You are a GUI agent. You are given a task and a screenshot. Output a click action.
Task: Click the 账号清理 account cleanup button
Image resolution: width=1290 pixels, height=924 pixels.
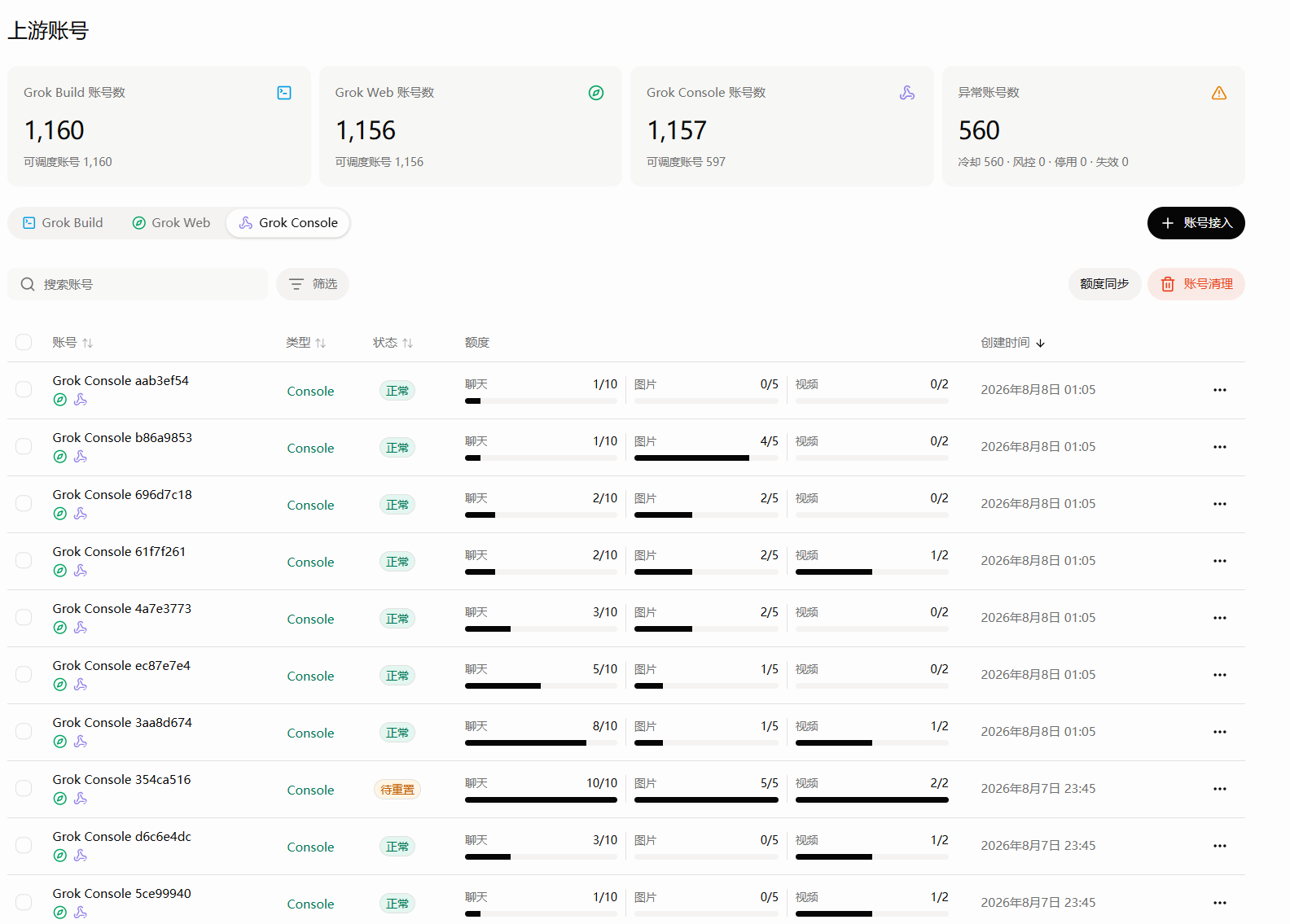1196,284
